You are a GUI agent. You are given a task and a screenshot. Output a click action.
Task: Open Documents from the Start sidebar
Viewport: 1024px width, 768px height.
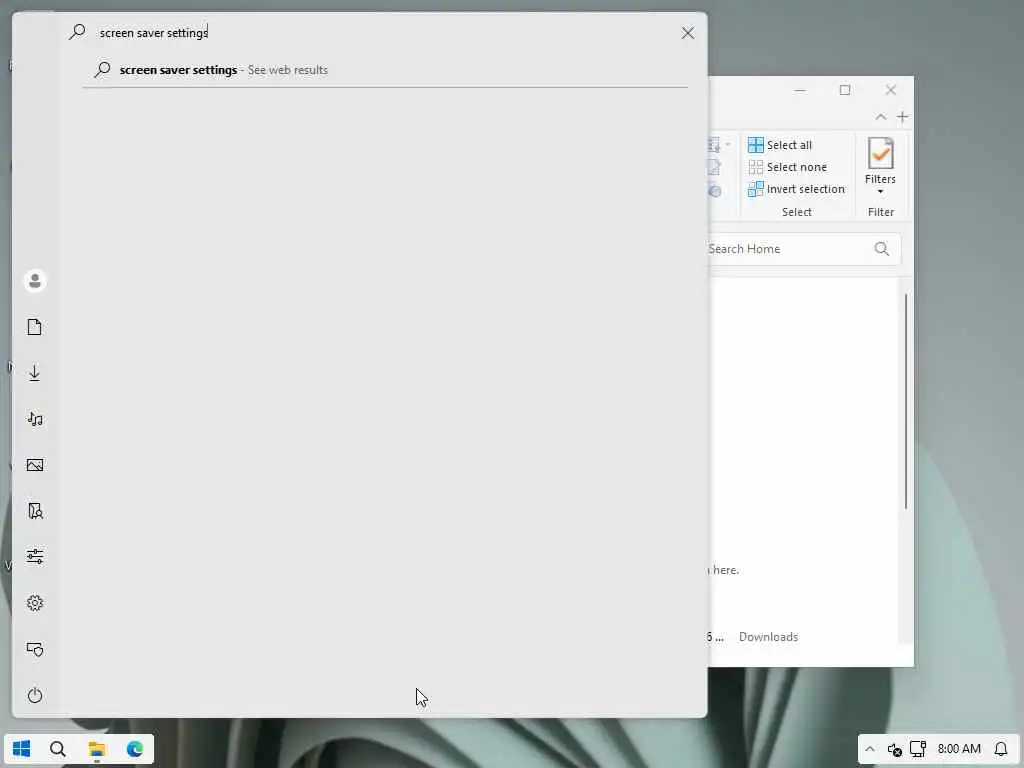click(35, 327)
